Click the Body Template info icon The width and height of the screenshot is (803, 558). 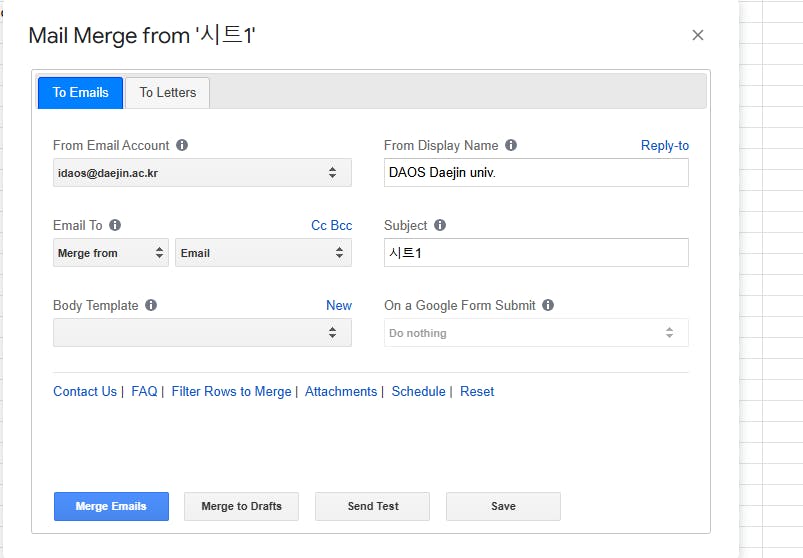click(151, 305)
